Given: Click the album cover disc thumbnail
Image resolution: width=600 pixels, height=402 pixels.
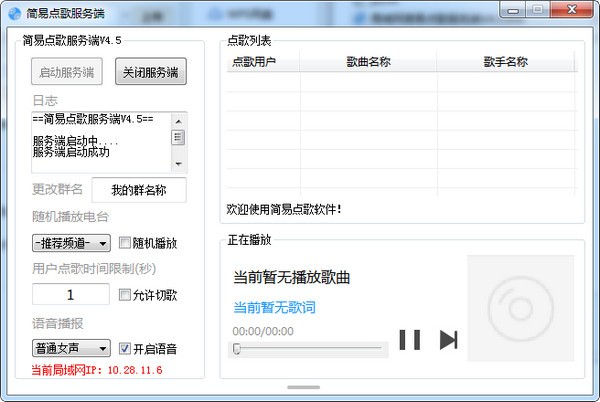Looking at the screenshot, I should point(520,308).
